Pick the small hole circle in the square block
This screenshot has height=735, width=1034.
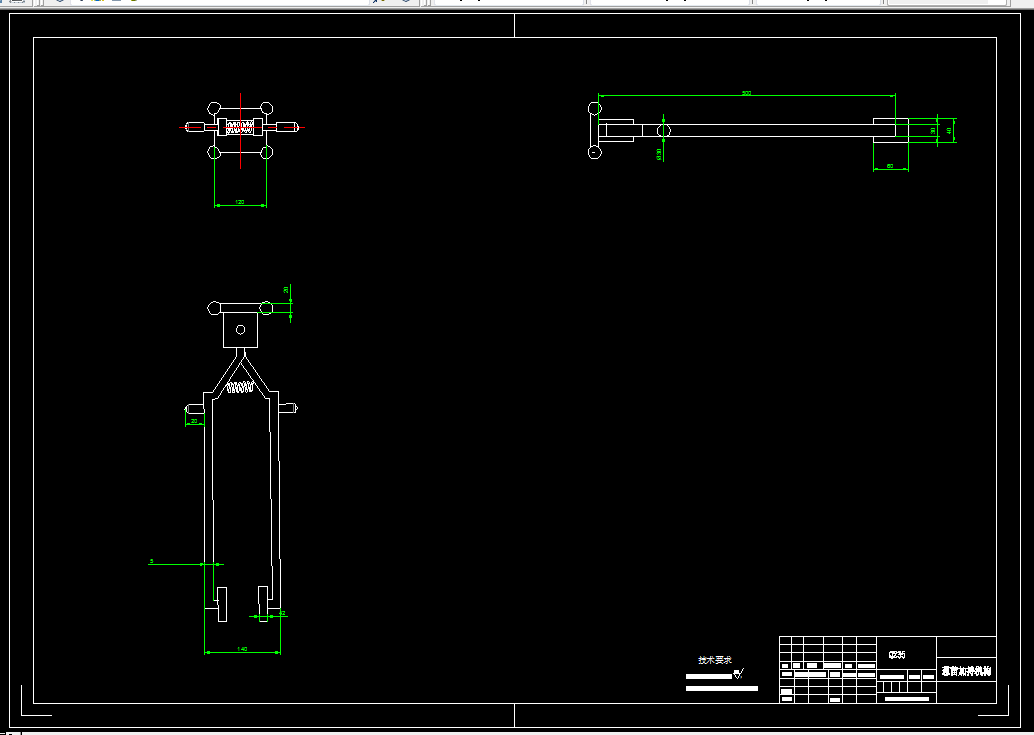pyautogui.click(x=241, y=330)
